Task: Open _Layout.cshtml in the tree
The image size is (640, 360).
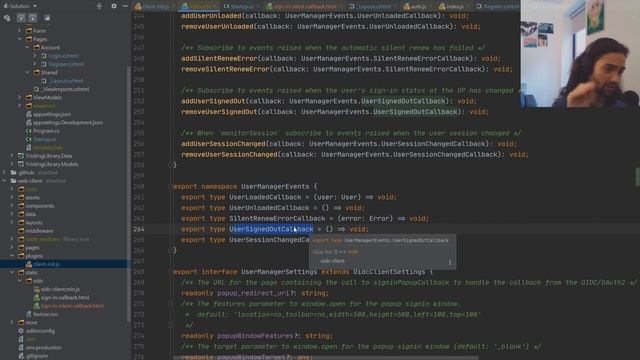Action: (66, 81)
